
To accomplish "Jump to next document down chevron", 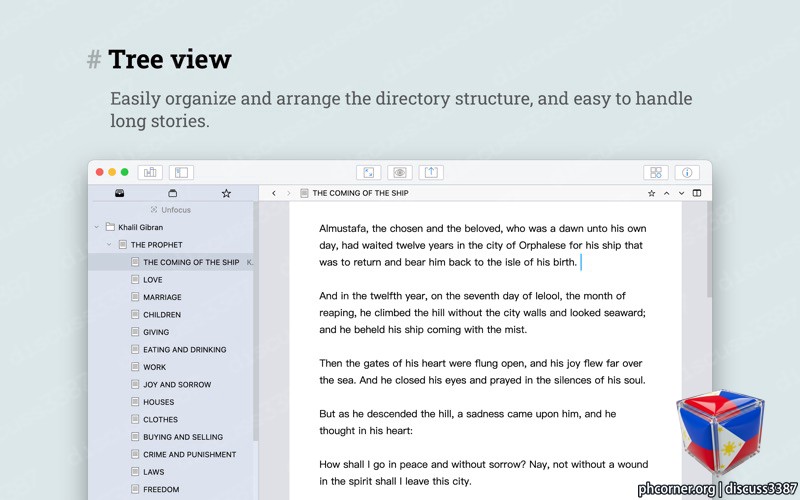I will point(681,193).
